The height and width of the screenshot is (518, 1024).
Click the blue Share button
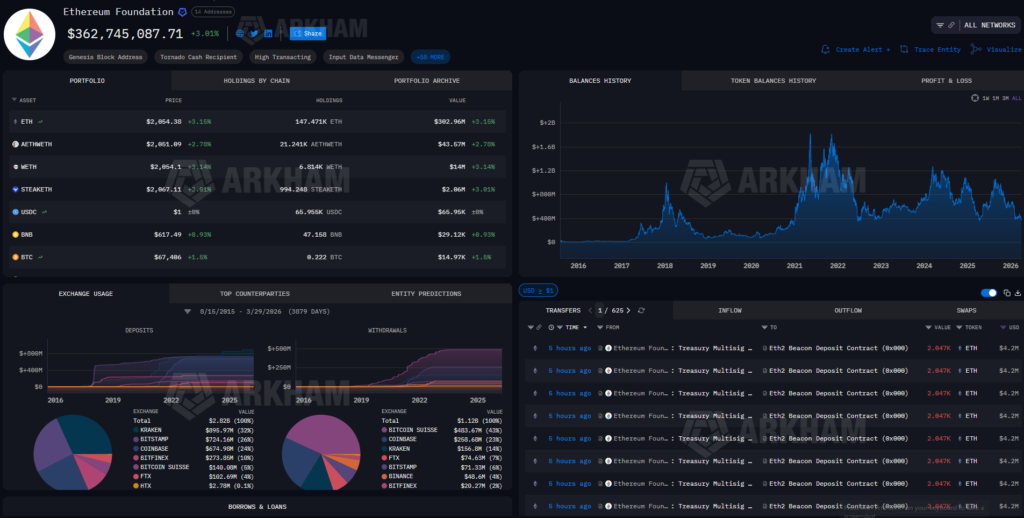point(308,33)
